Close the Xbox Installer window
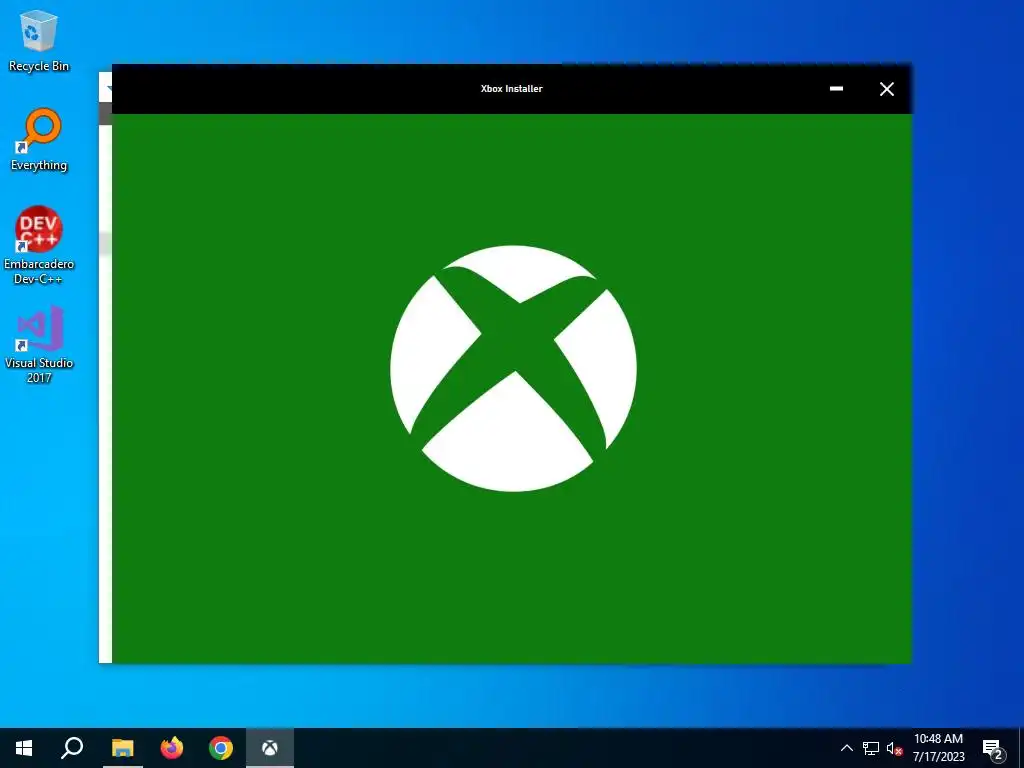 886,89
